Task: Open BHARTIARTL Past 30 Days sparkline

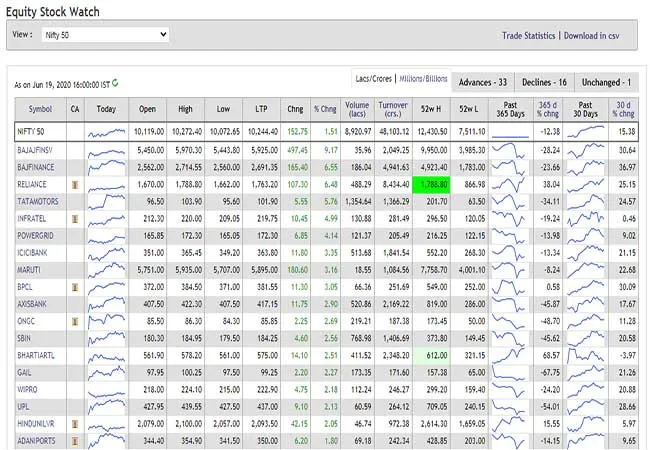Action: point(586,356)
